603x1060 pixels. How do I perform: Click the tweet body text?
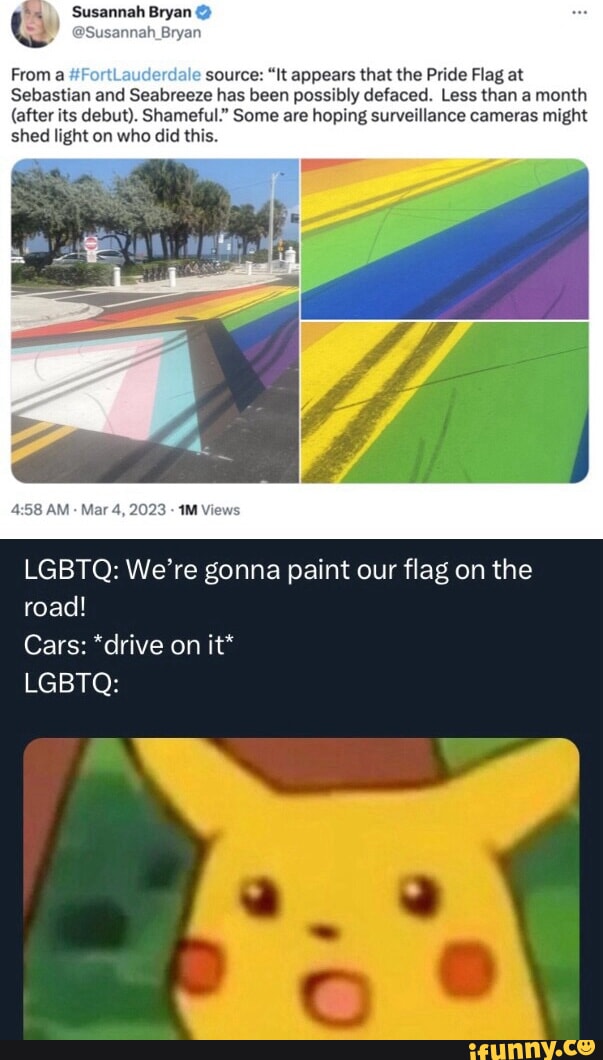tap(299, 103)
